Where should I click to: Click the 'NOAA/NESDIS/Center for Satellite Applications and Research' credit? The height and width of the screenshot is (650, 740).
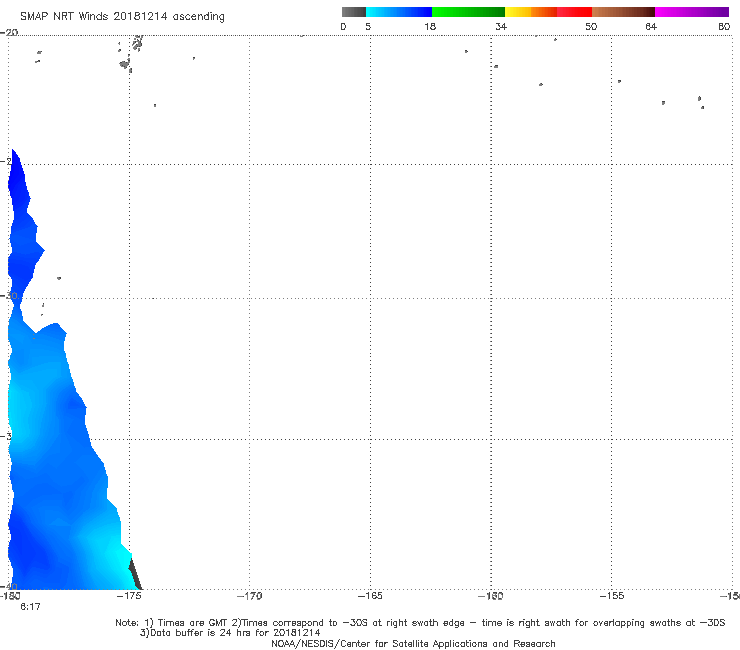tap(413, 643)
